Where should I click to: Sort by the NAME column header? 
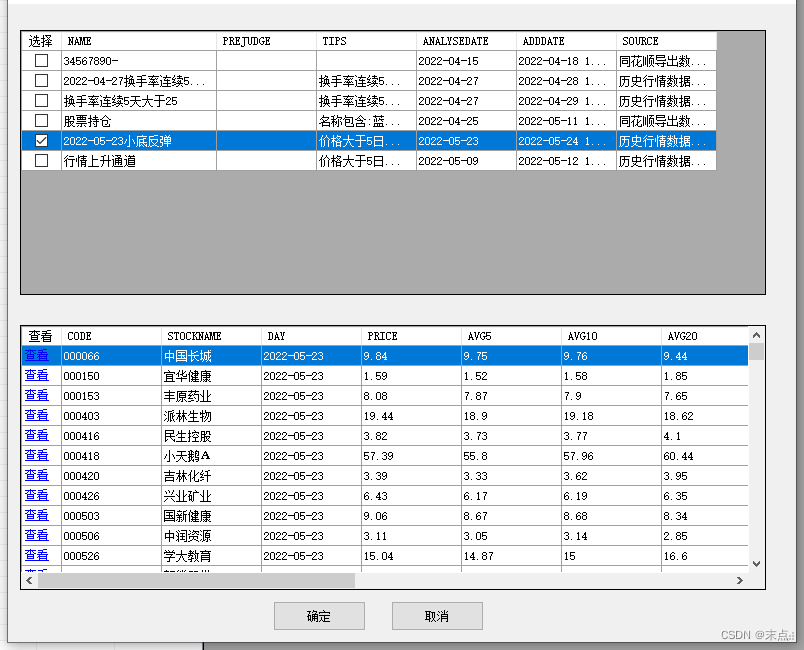[138, 41]
